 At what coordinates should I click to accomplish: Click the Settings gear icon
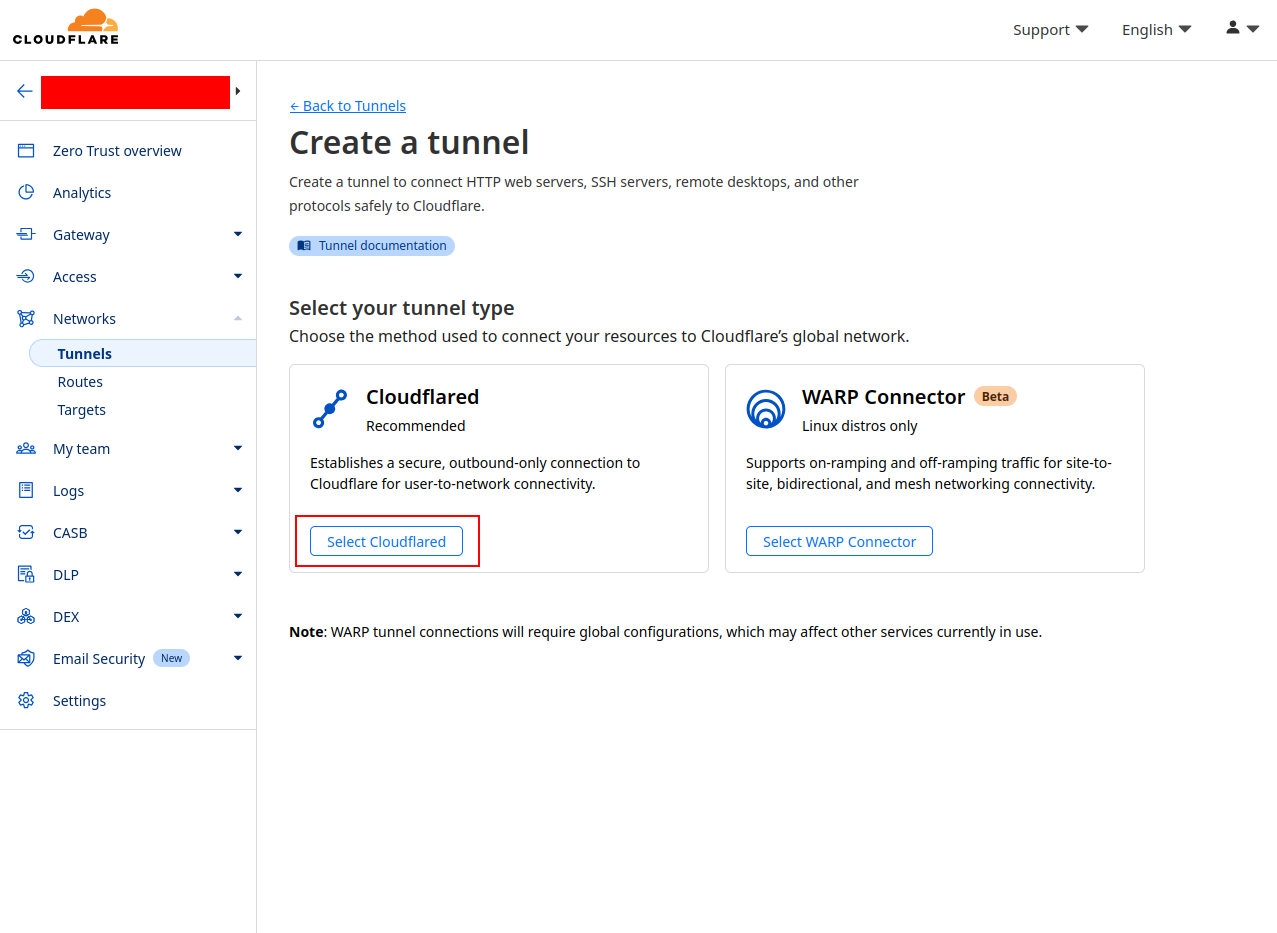26,701
